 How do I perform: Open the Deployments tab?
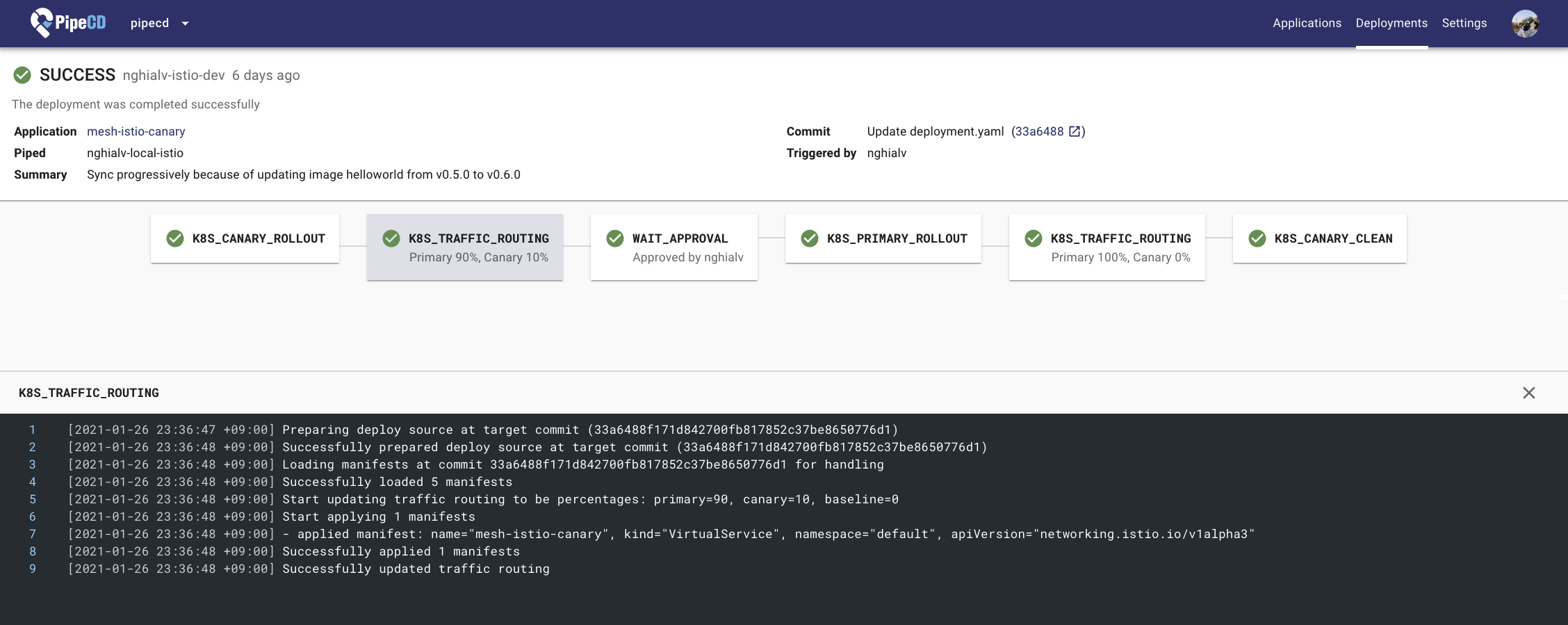[x=1391, y=23]
